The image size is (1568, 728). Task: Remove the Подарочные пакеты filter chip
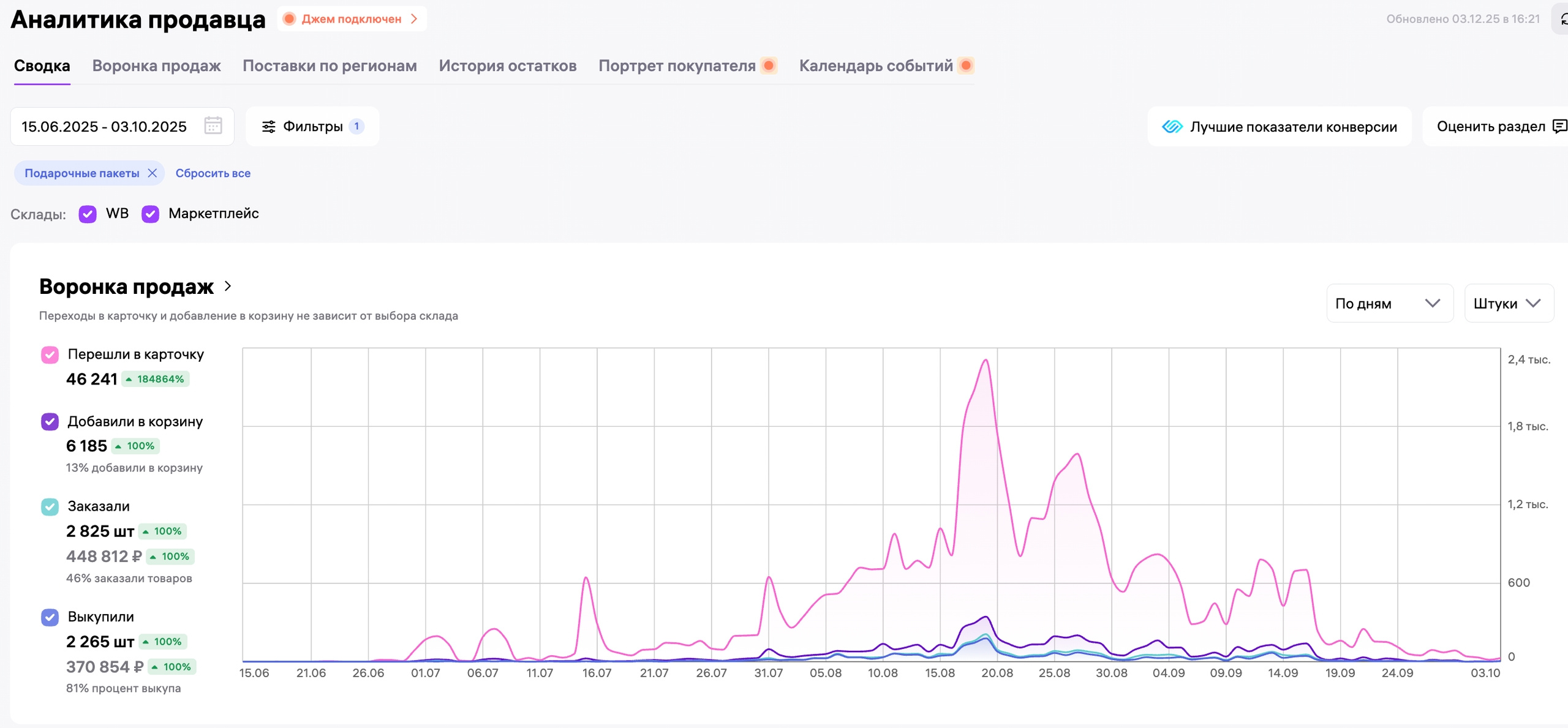(153, 173)
